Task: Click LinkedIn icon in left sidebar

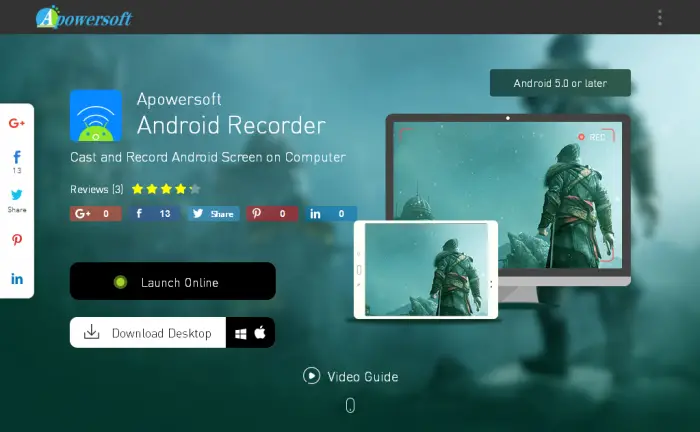Action: coord(17,279)
